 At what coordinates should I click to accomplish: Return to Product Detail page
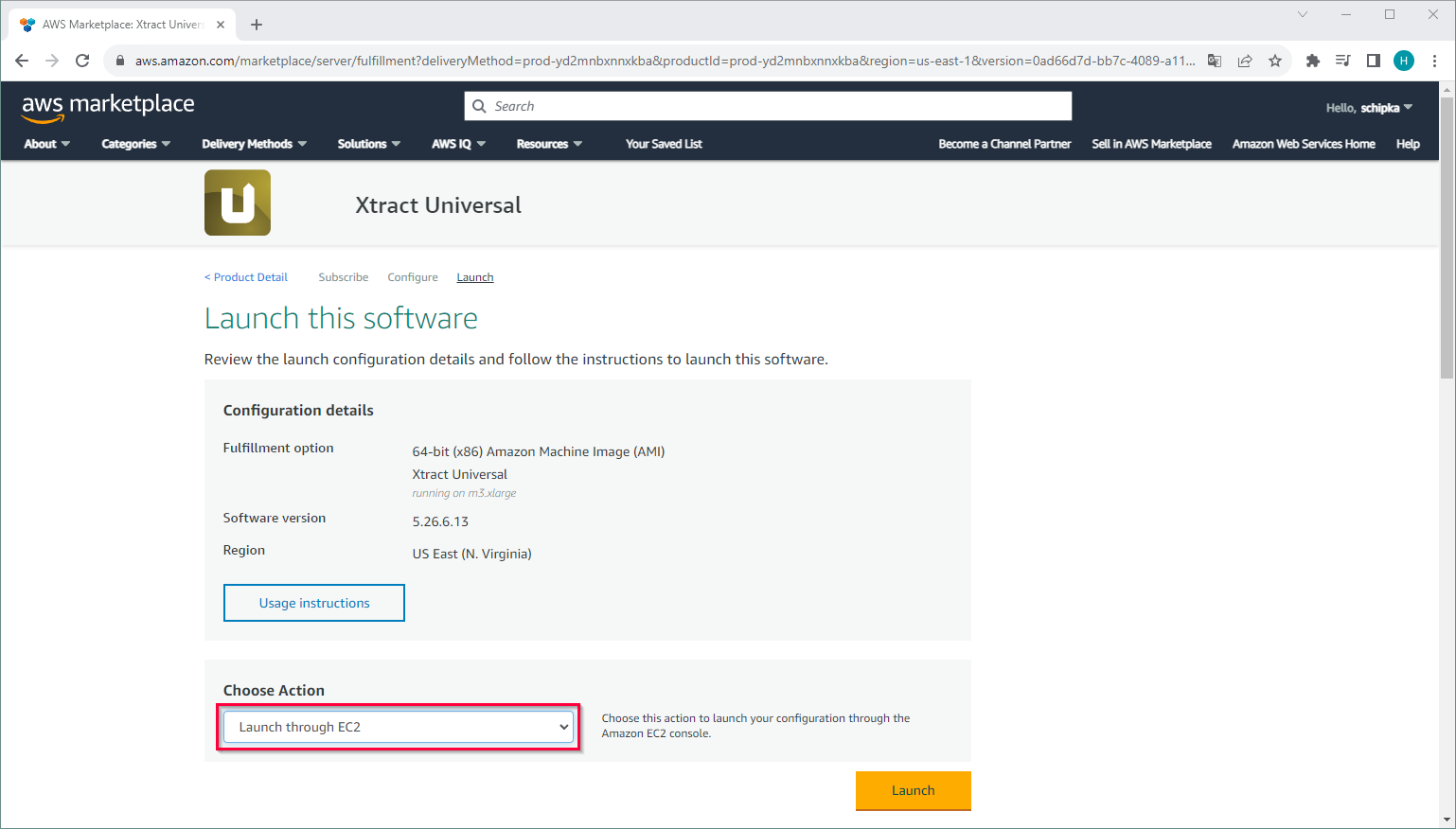pyautogui.click(x=246, y=277)
